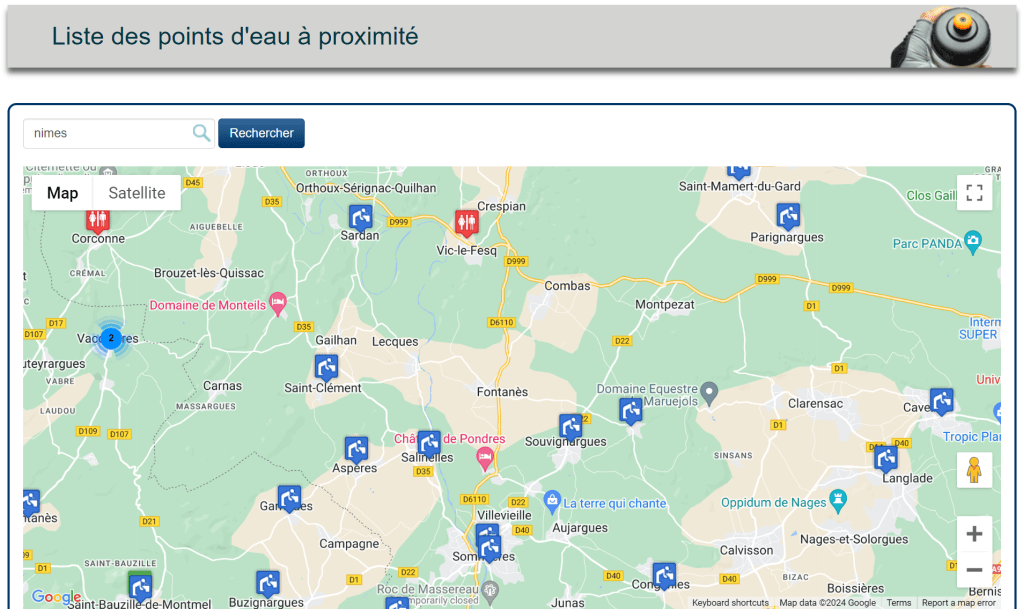1023x609 pixels.
Task: Open the cluster marker showing 2 points
Action: click(111, 338)
